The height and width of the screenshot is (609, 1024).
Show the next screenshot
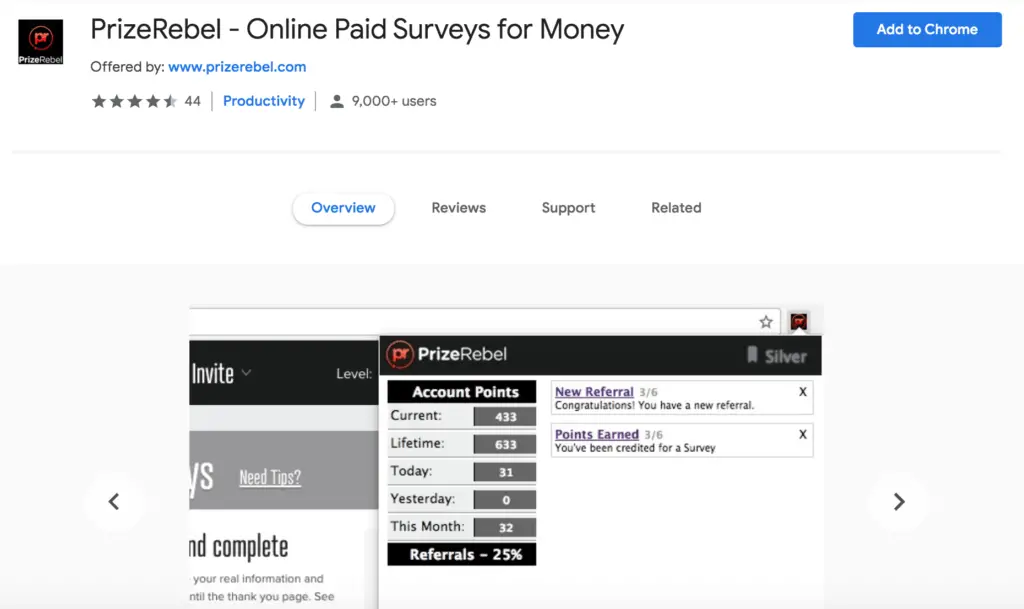click(x=899, y=501)
